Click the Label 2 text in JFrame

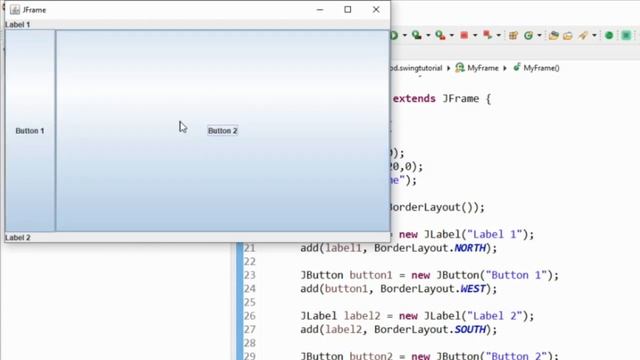pyautogui.click(x=18, y=238)
